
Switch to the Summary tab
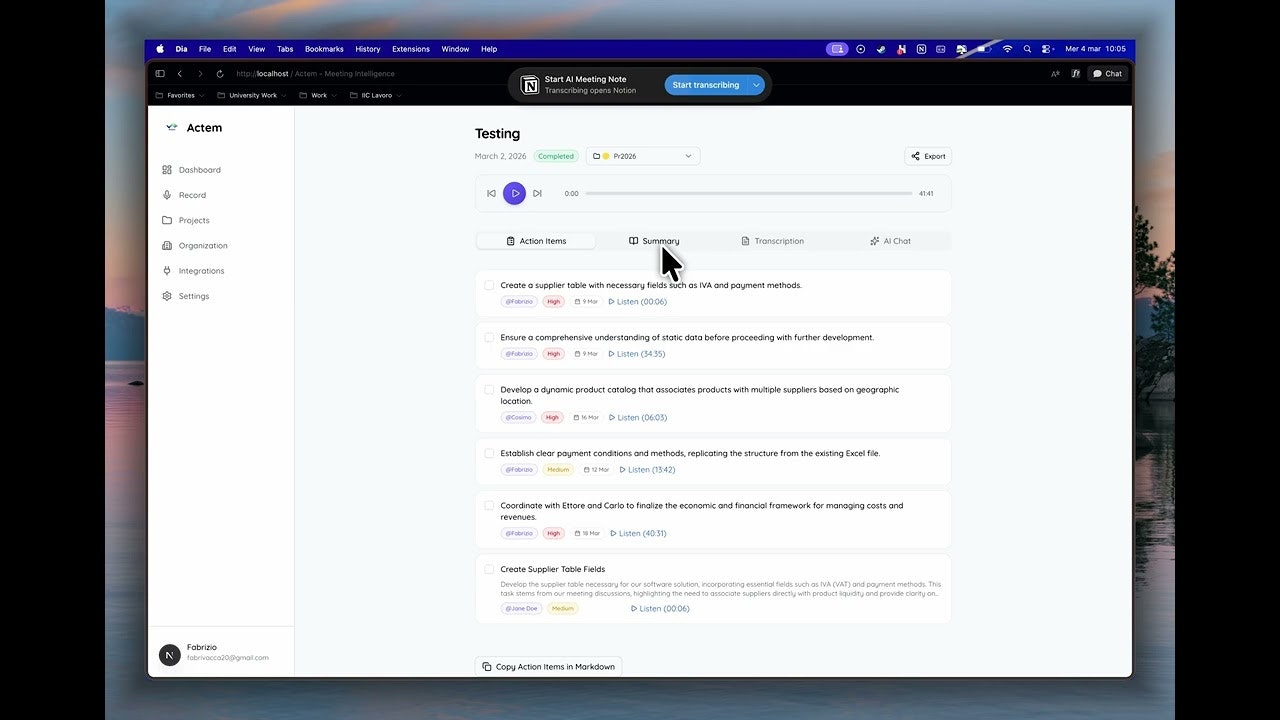tap(654, 241)
